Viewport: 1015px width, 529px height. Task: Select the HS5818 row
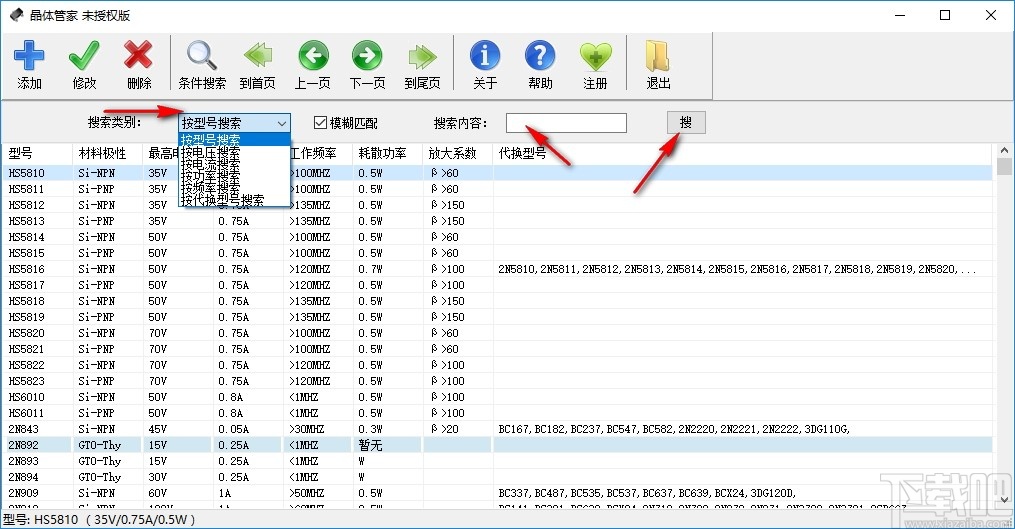coord(497,301)
